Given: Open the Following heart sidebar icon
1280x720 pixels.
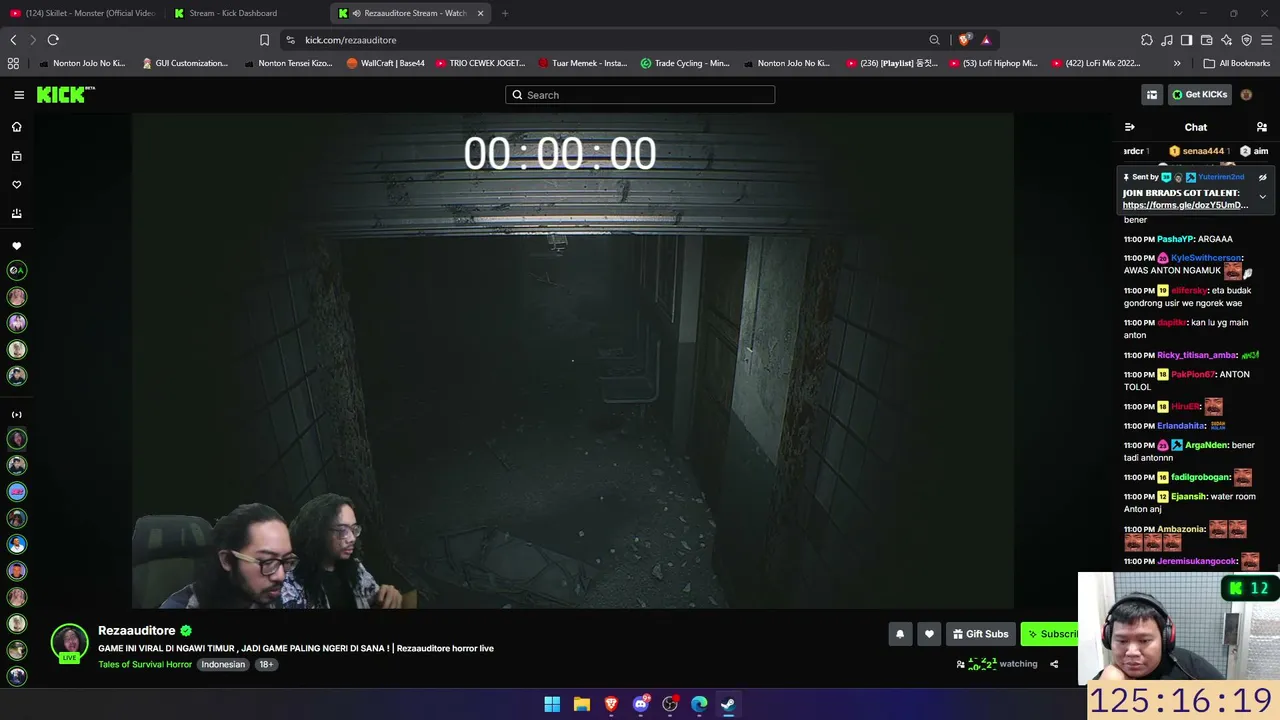Looking at the screenshot, I should pyautogui.click(x=16, y=185).
